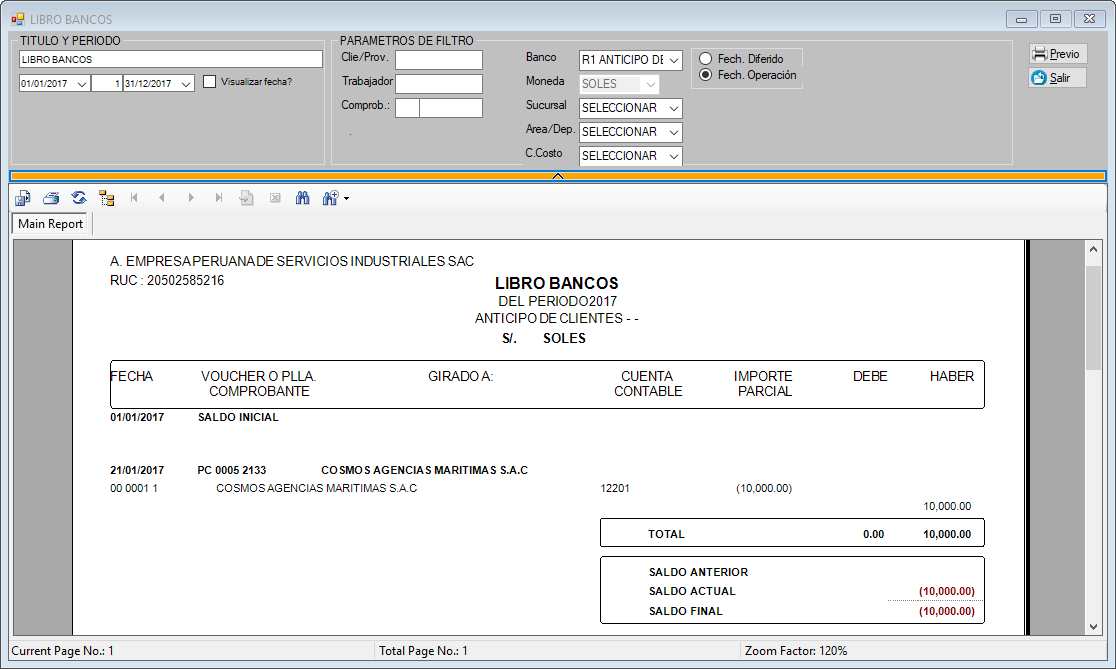Click bold 'COSMOS AGENCIAS MARITIMAS S.A.C' header
This screenshot has height=669, width=1116.
point(424,470)
